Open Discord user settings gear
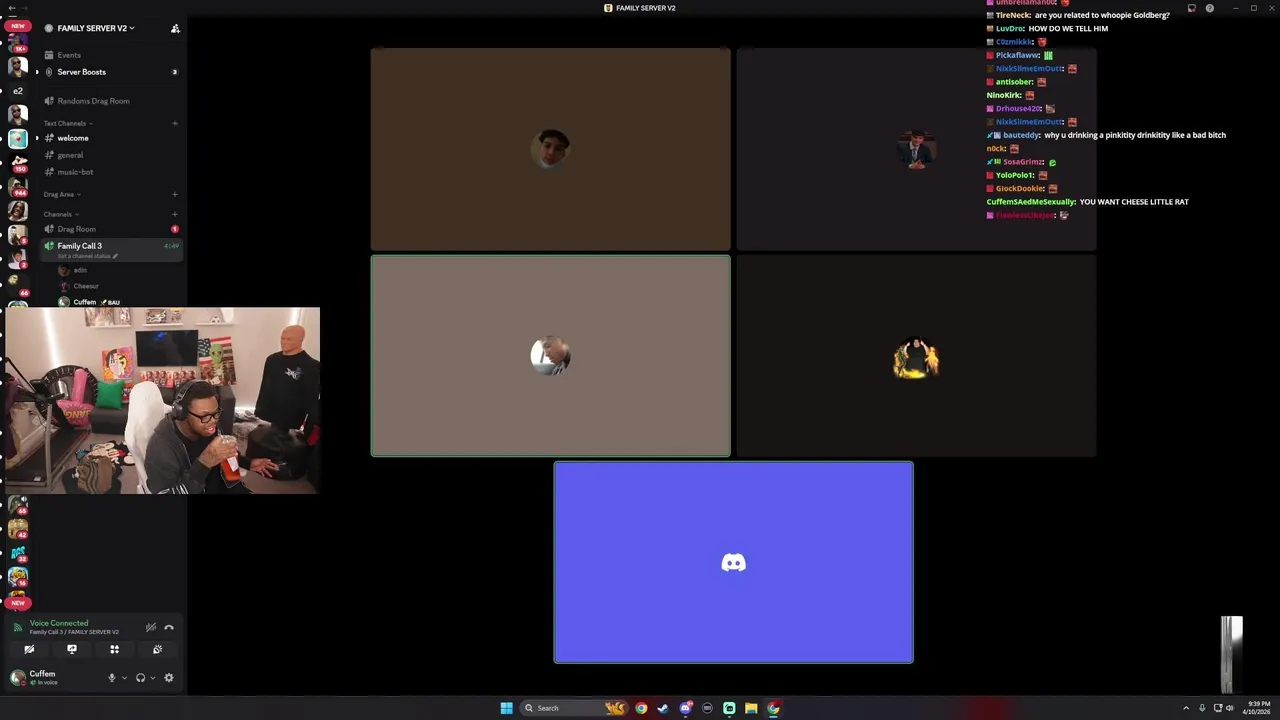Image resolution: width=1280 pixels, height=720 pixels. [169, 678]
